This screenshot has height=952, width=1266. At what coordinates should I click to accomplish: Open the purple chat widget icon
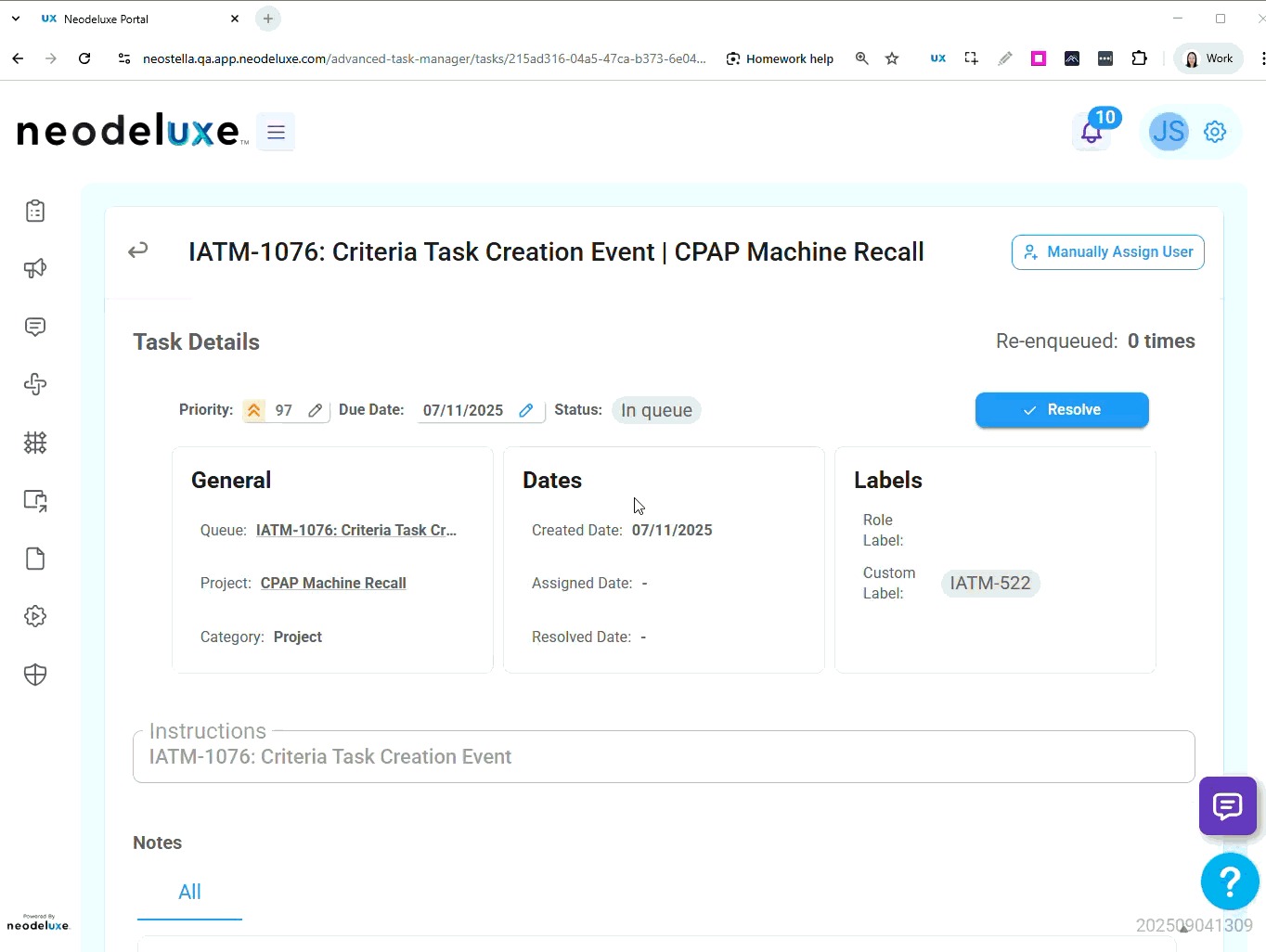click(x=1227, y=806)
